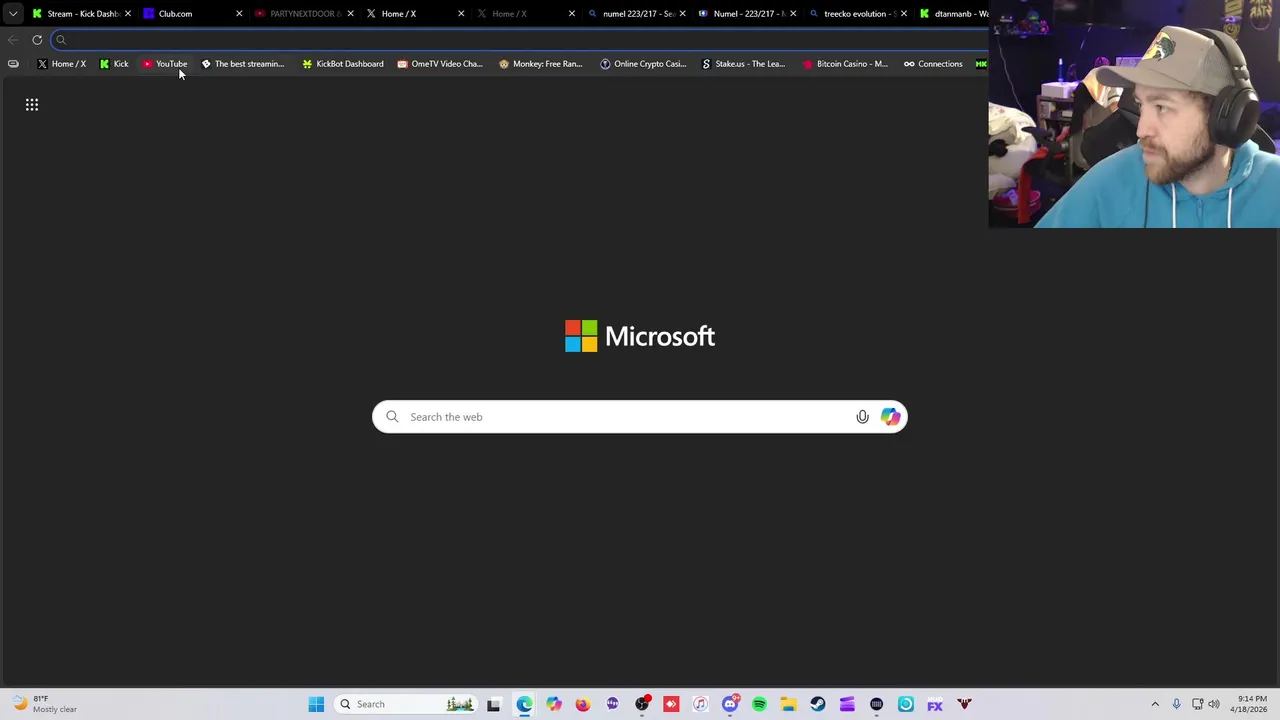1280x720 pixels.
Task: Open Steam from the taskbar
Action: pos(818,704)
